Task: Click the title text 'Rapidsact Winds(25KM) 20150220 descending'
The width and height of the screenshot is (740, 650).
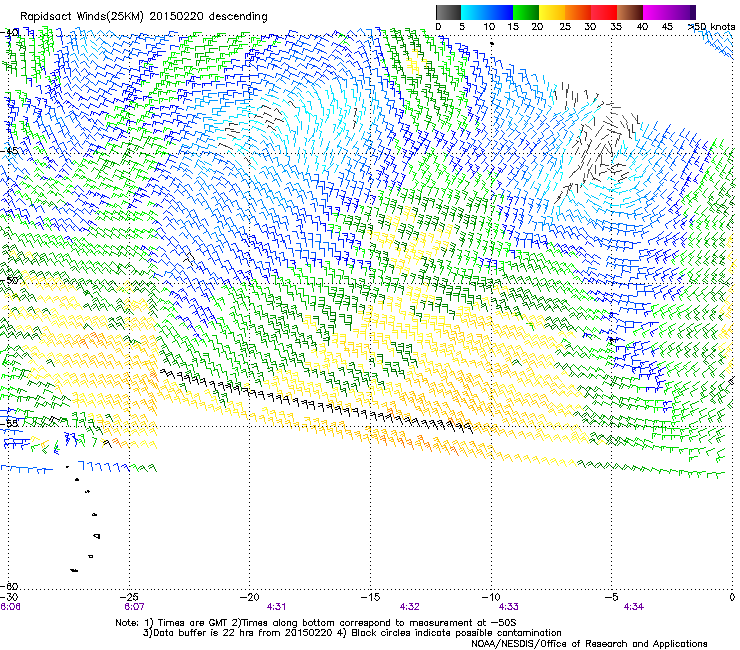Action: point(143,17)
